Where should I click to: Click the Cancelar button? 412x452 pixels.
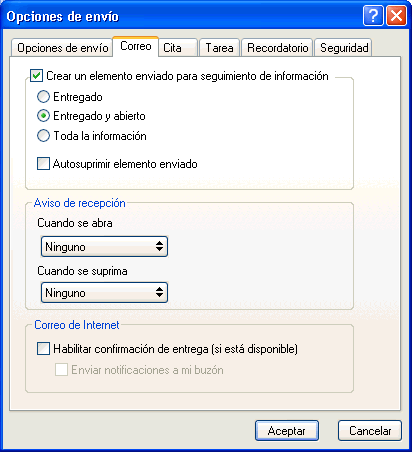pos(370,431)
